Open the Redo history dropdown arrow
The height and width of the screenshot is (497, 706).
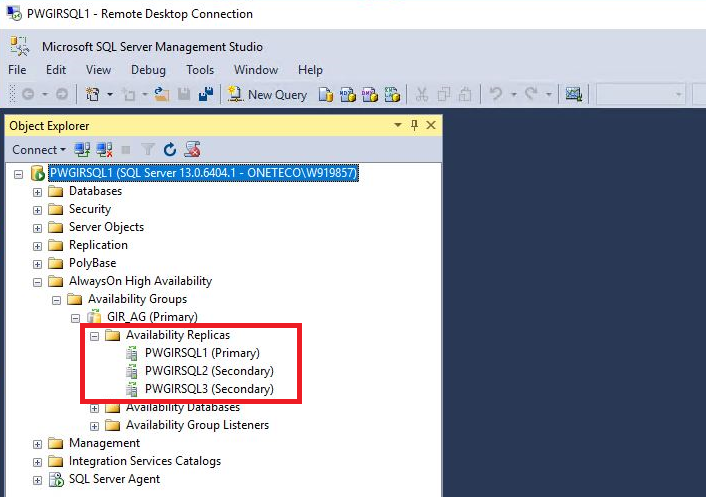[549, 94]
